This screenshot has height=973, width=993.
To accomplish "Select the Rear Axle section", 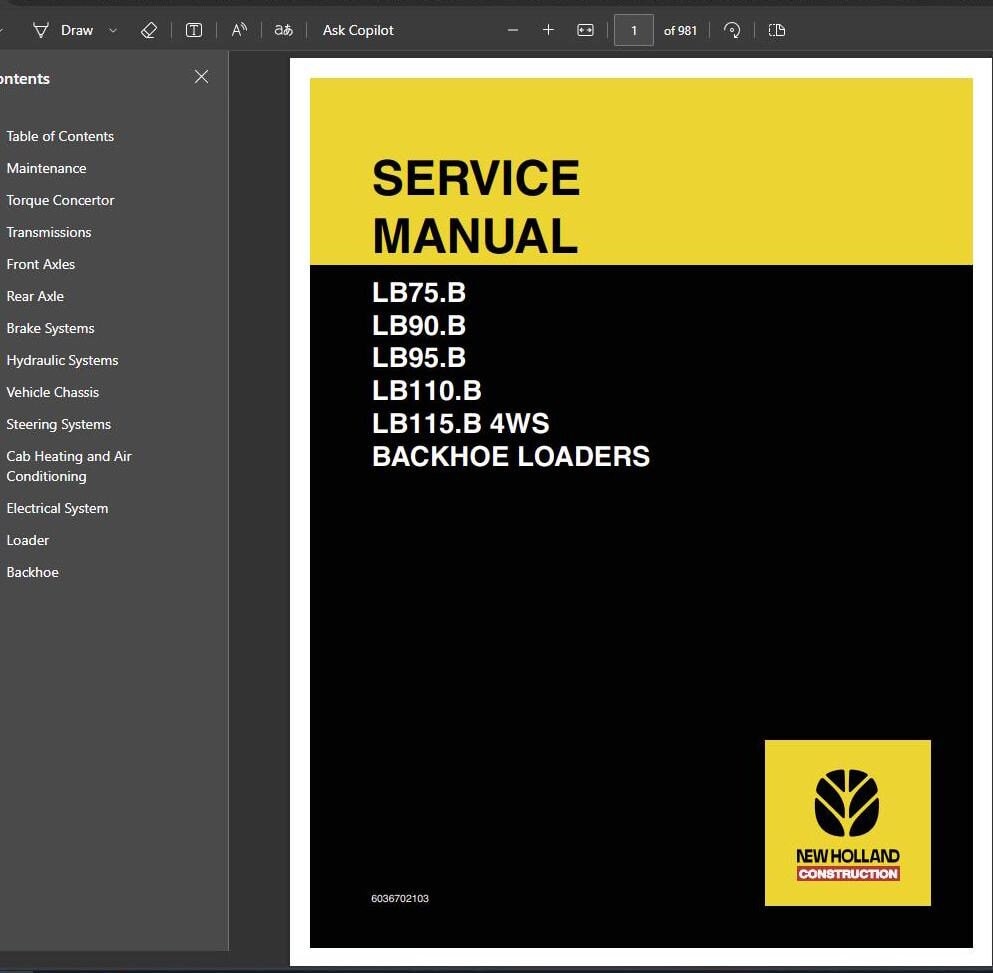I will (35, 296).
